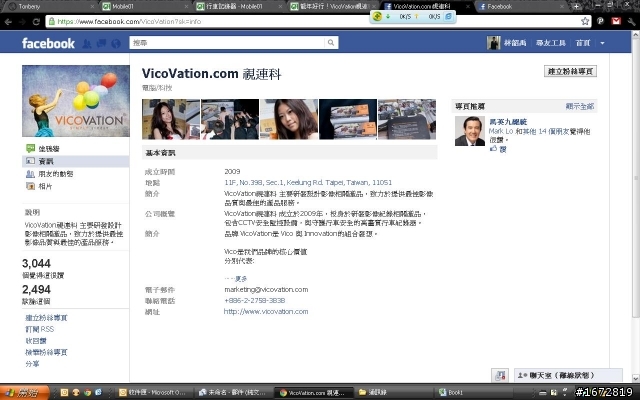Click the Windows Start button

24,392
